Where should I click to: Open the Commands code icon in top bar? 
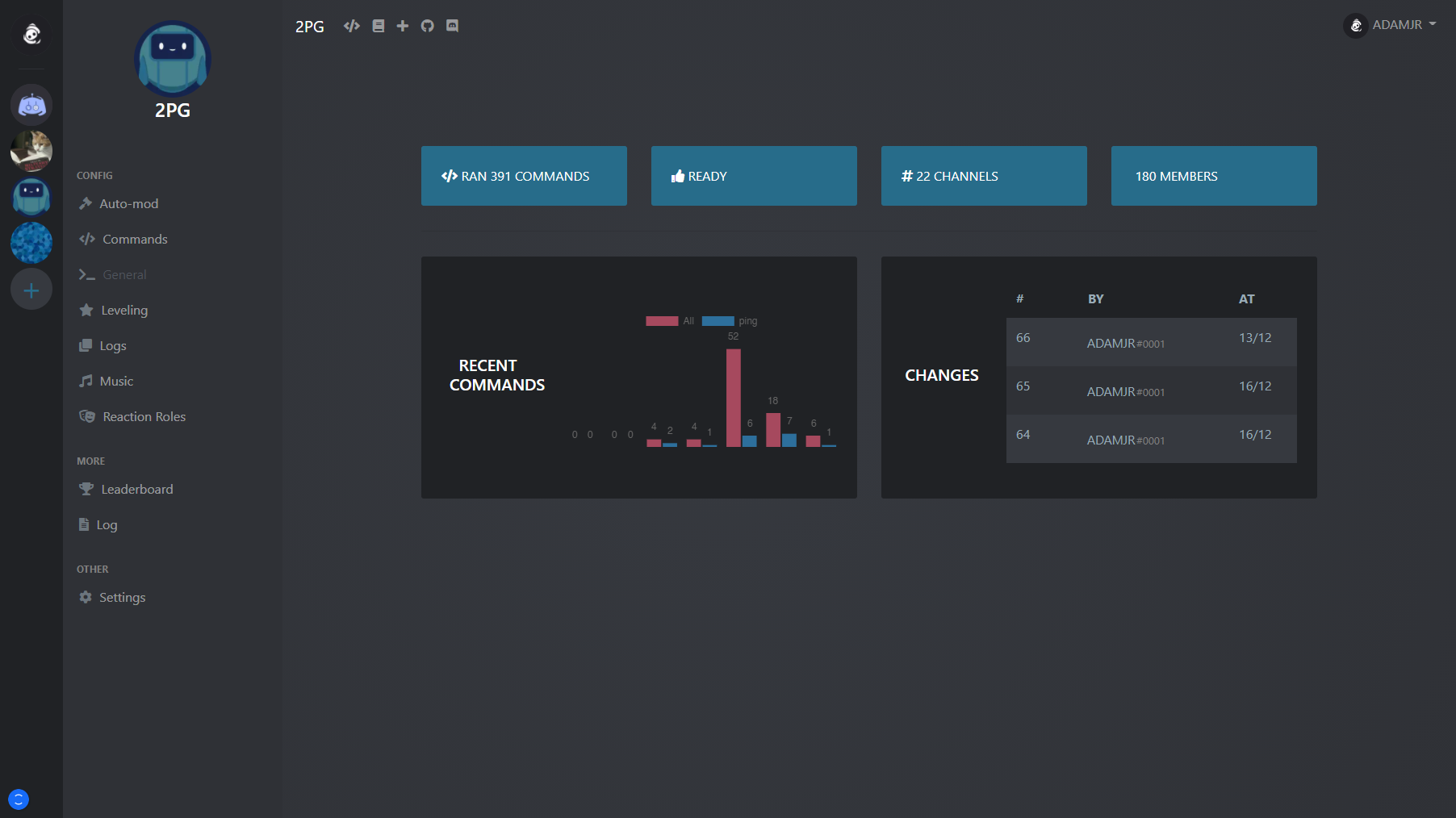point(351,26)
